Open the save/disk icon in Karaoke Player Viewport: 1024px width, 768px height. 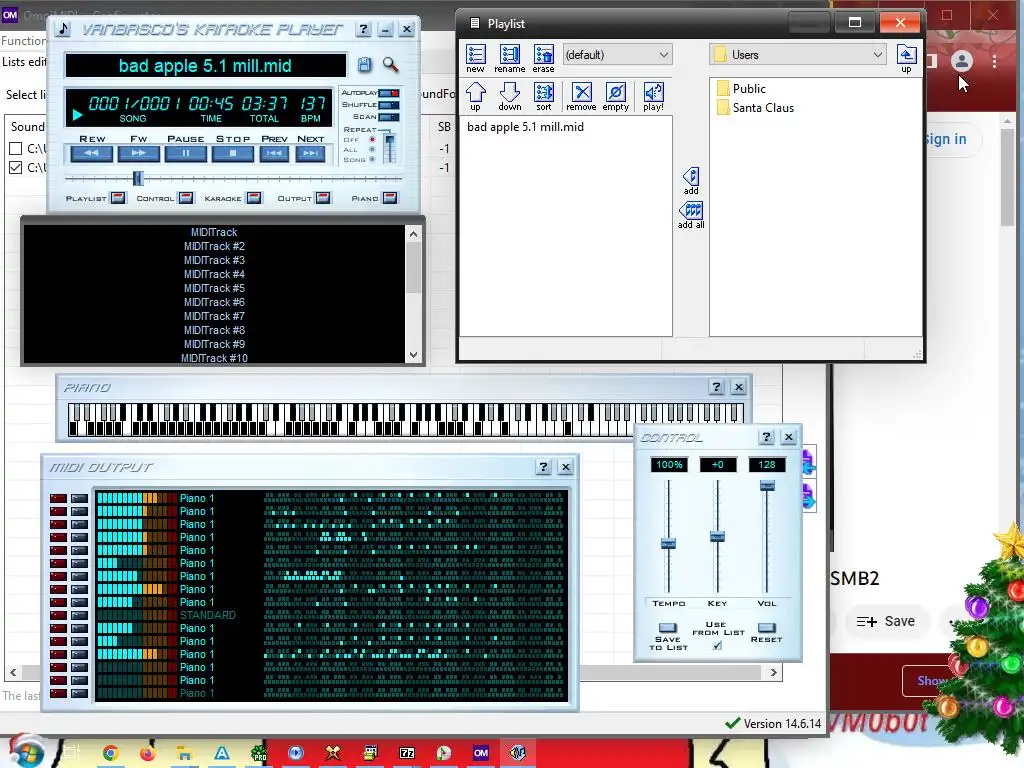[x=364, y=65]
